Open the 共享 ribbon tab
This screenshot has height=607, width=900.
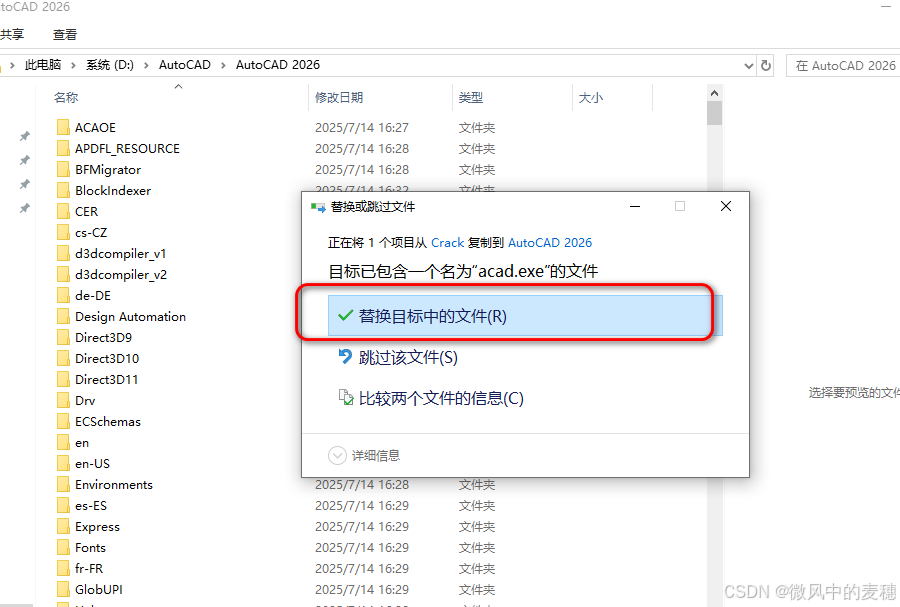pyautogui.click(x=12, y=34)
